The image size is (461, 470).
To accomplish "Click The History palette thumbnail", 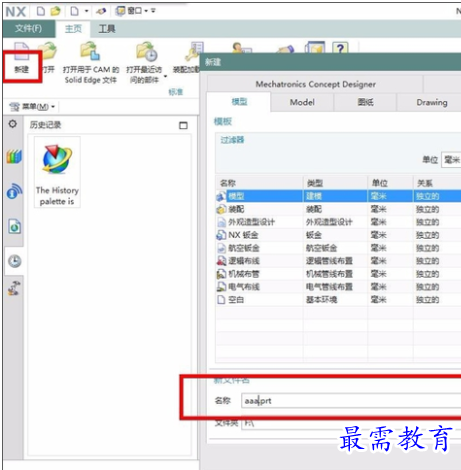I will click(x=57, y=172).
